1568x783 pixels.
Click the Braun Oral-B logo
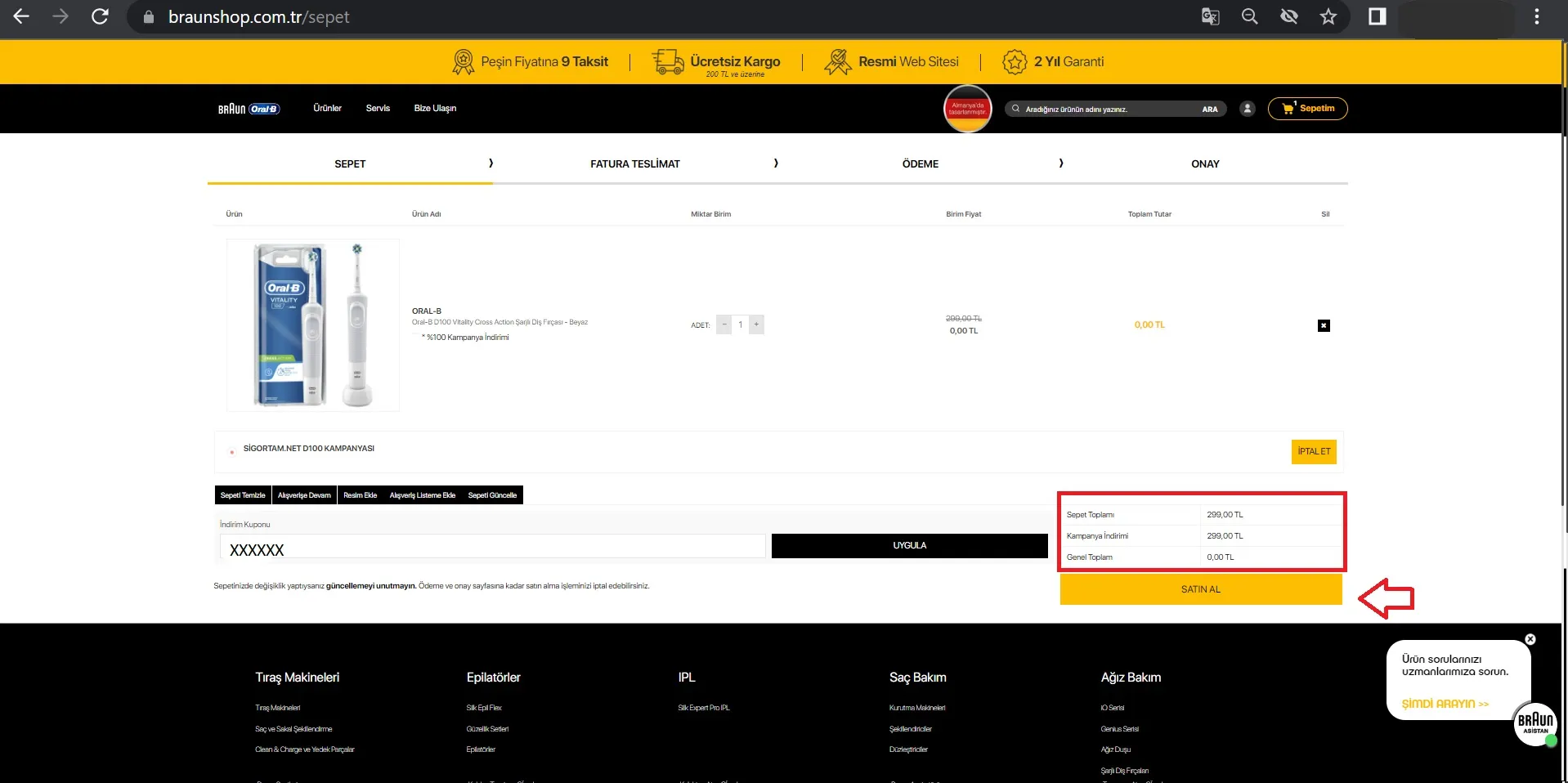(249, 109)
